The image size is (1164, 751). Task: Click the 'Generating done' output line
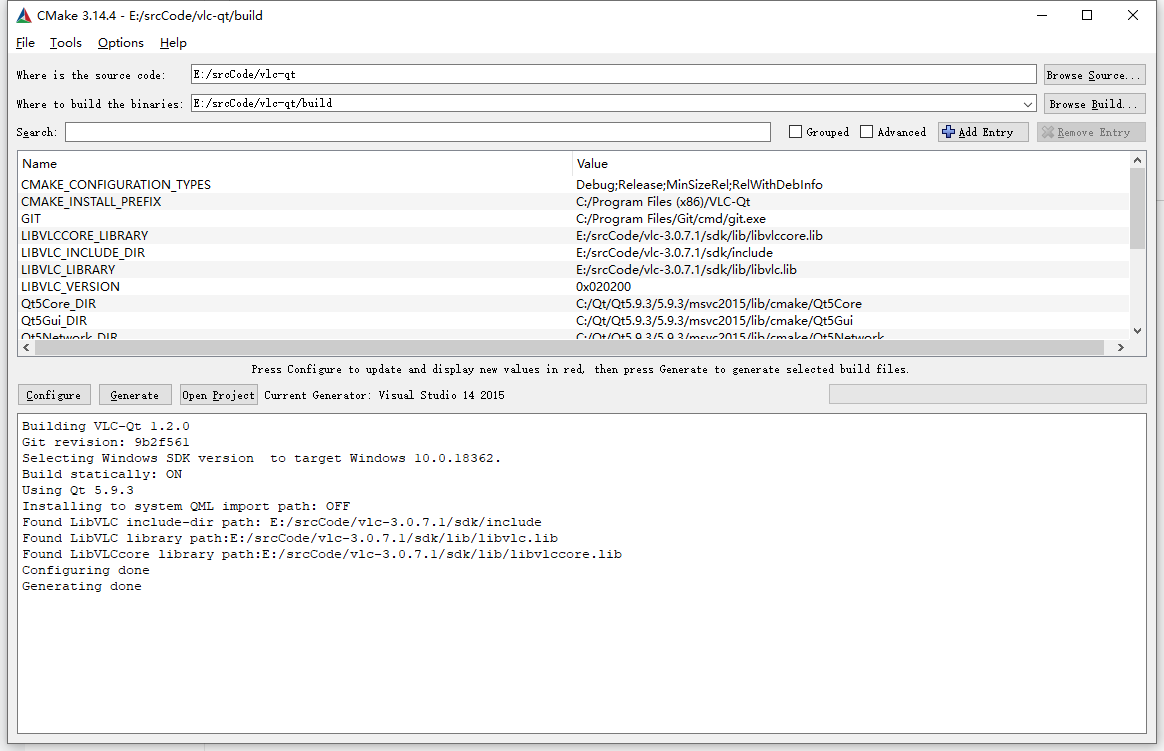point(82,586)
